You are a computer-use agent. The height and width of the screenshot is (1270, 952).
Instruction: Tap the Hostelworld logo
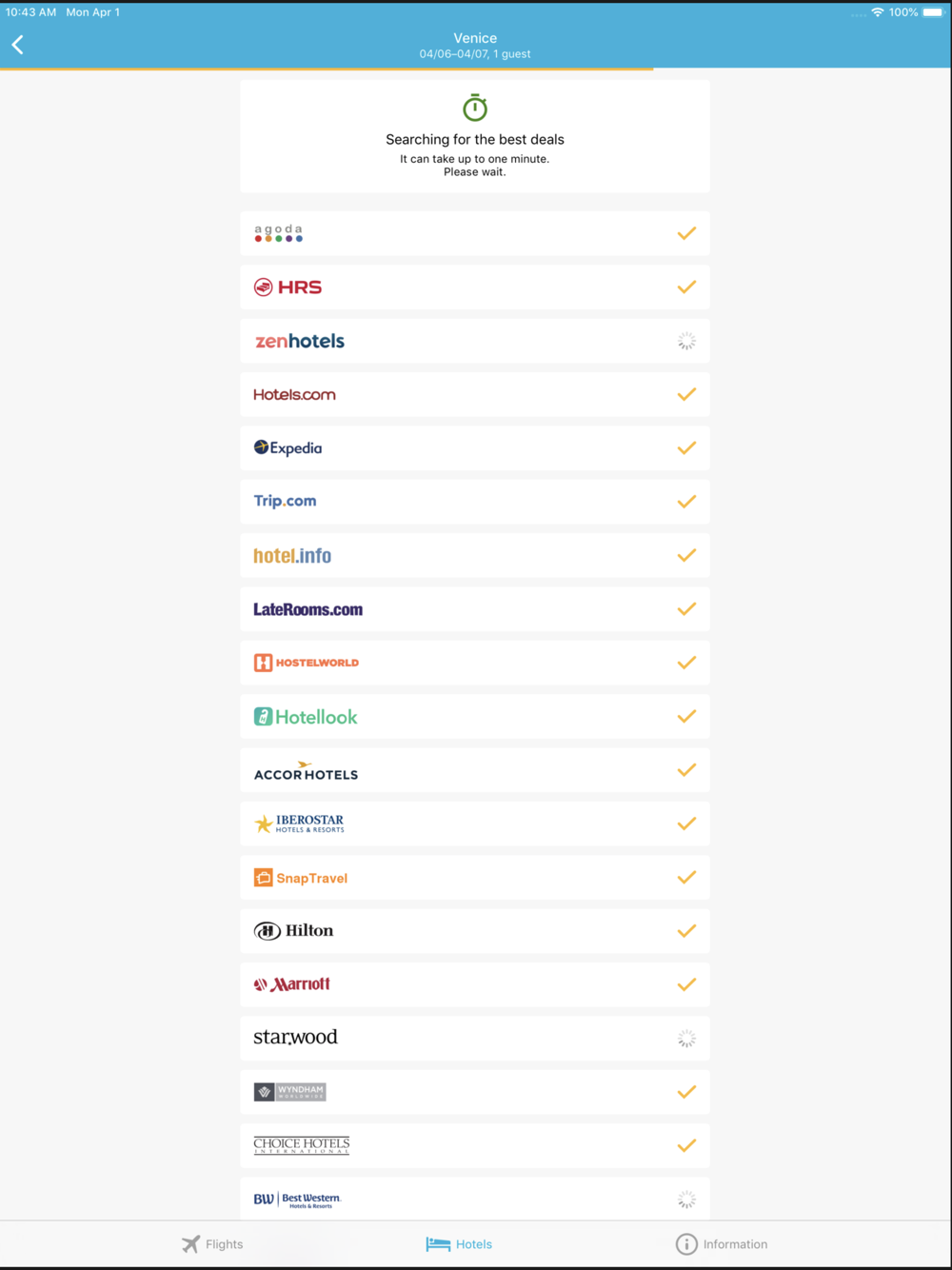pos(306,663)
